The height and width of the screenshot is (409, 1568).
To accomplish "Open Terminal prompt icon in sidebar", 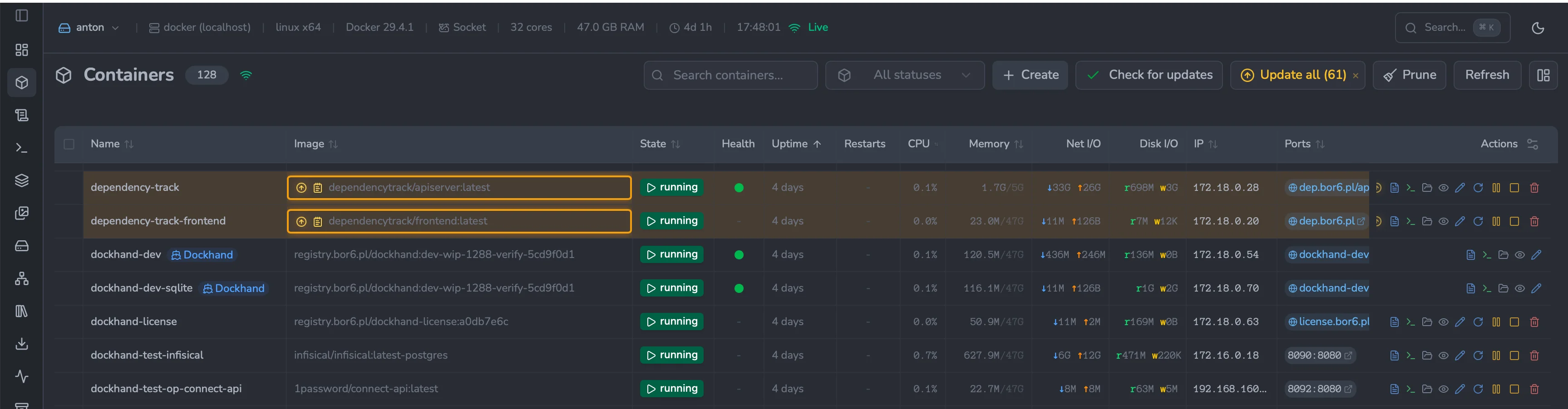I will coord(21,148).
